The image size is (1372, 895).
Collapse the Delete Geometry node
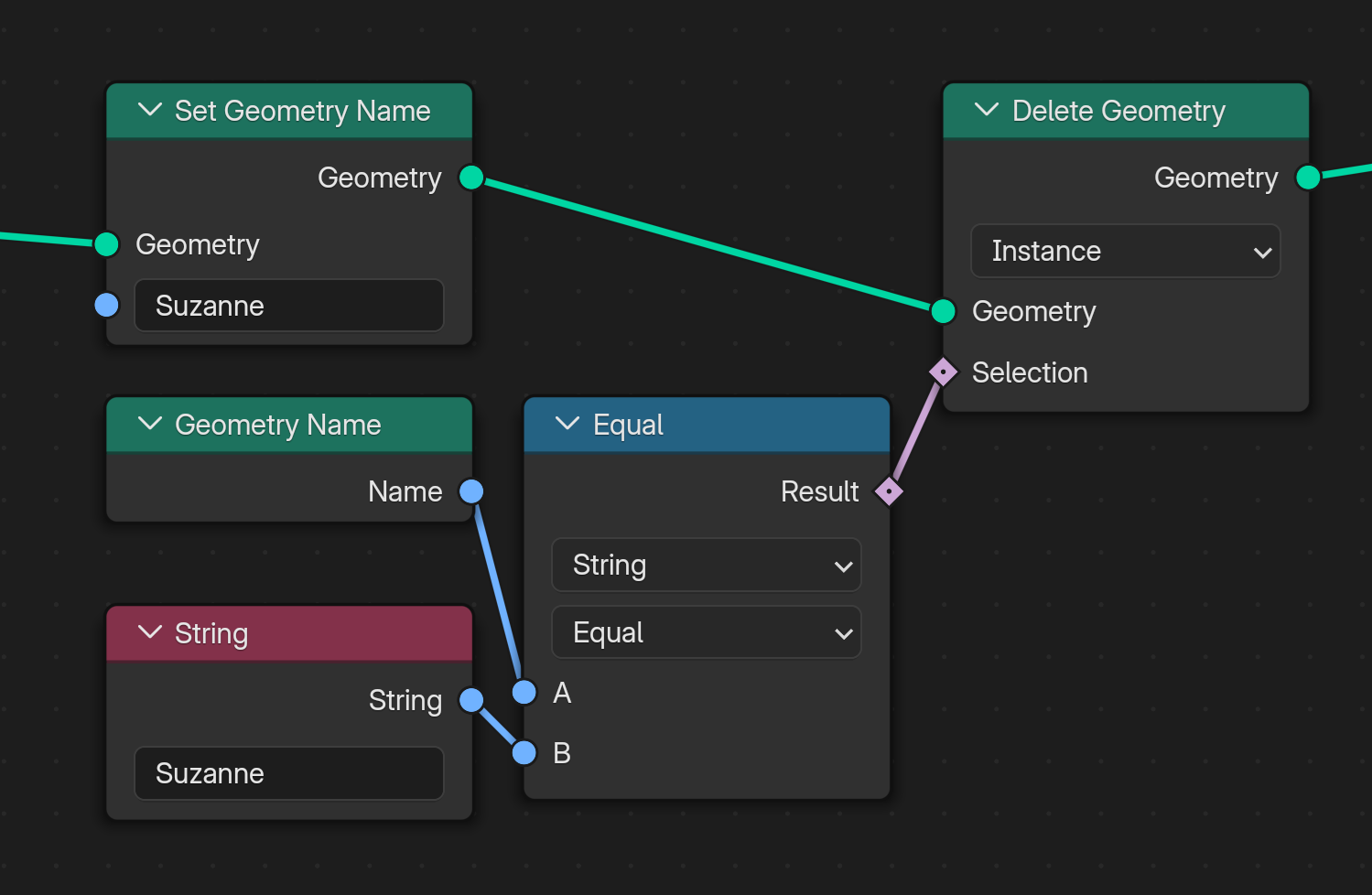[987, 111]
